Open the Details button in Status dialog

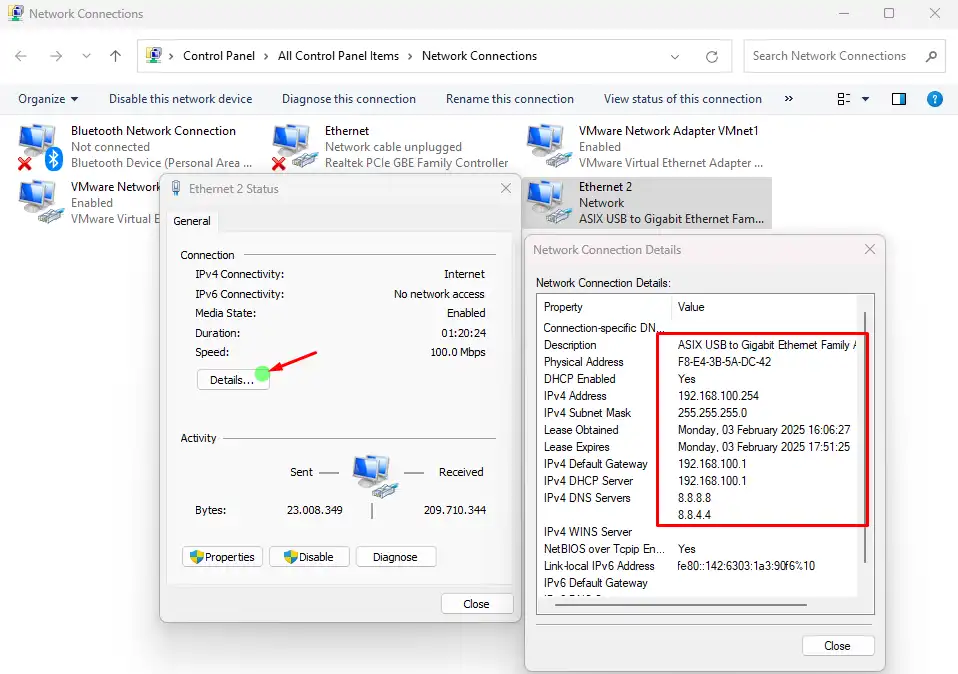232,380
